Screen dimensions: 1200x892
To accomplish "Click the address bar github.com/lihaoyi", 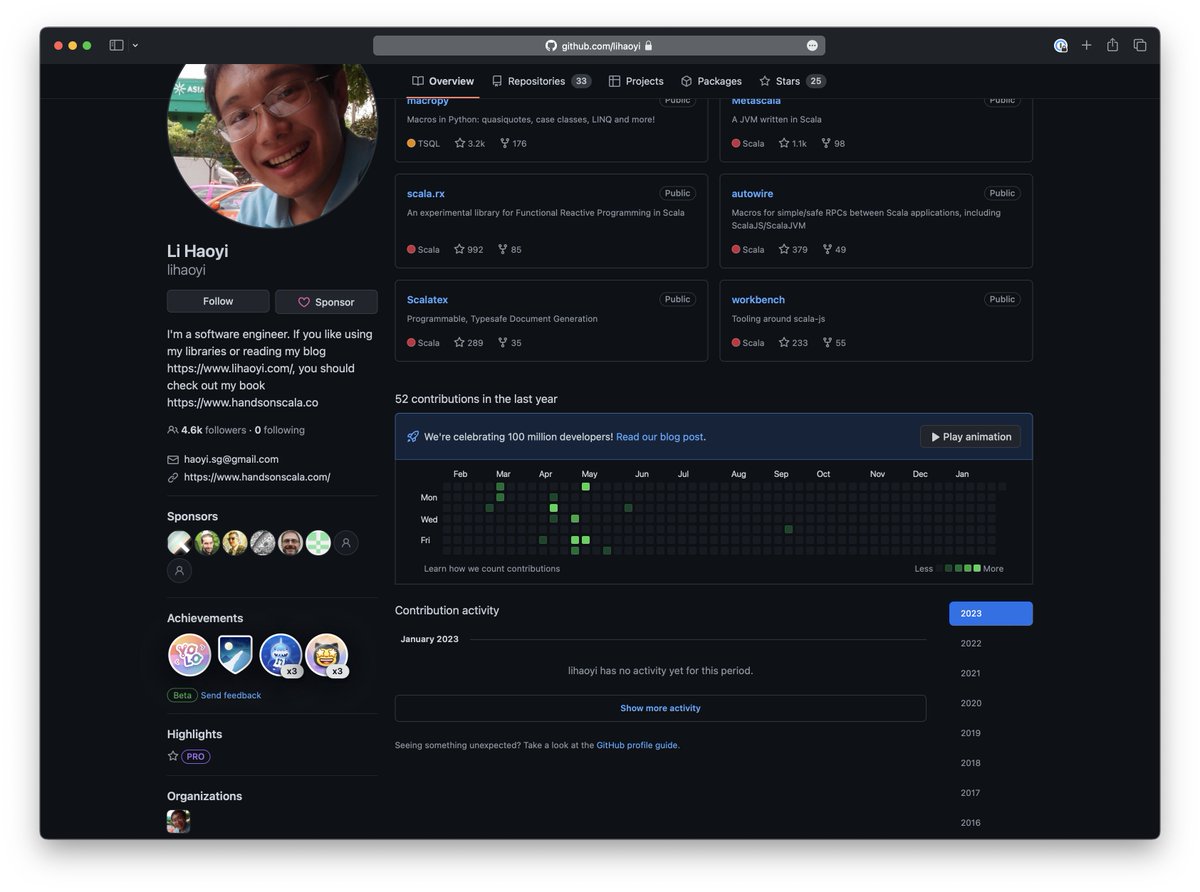I will 599,46.
